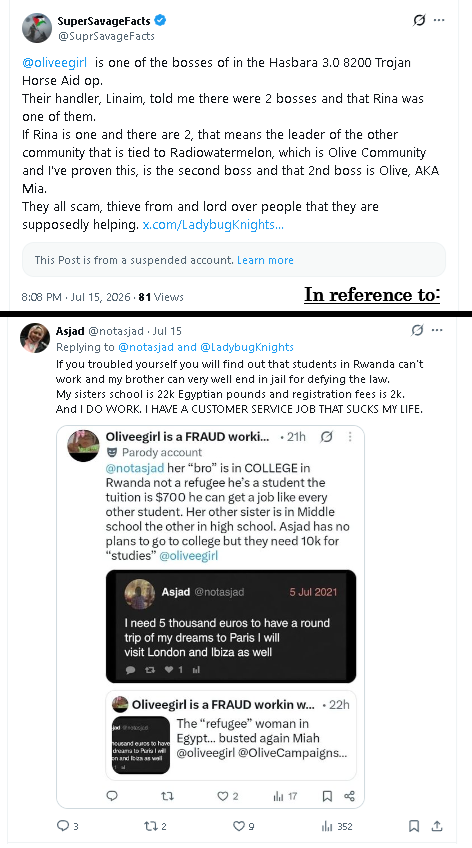The width and height of the screenshot is (472, 848).
Task: Open more options on Asjad's reply
Action: [x=437, y=330]
